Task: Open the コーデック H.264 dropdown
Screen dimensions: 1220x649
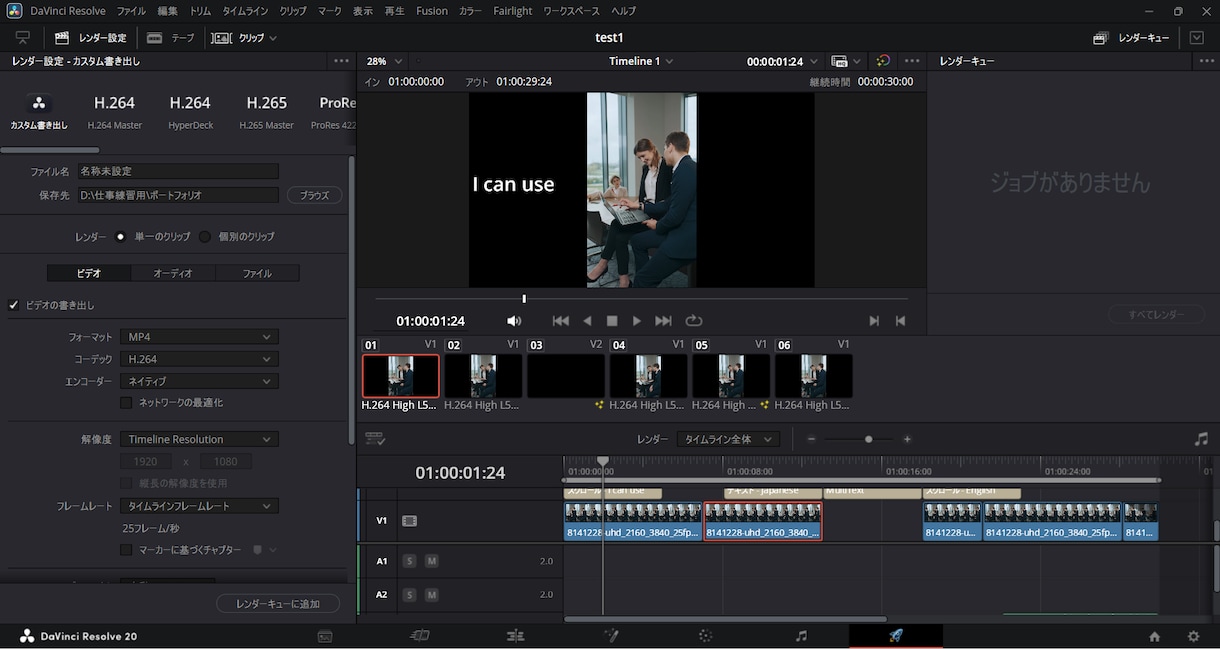Action: tap(199, 359)
